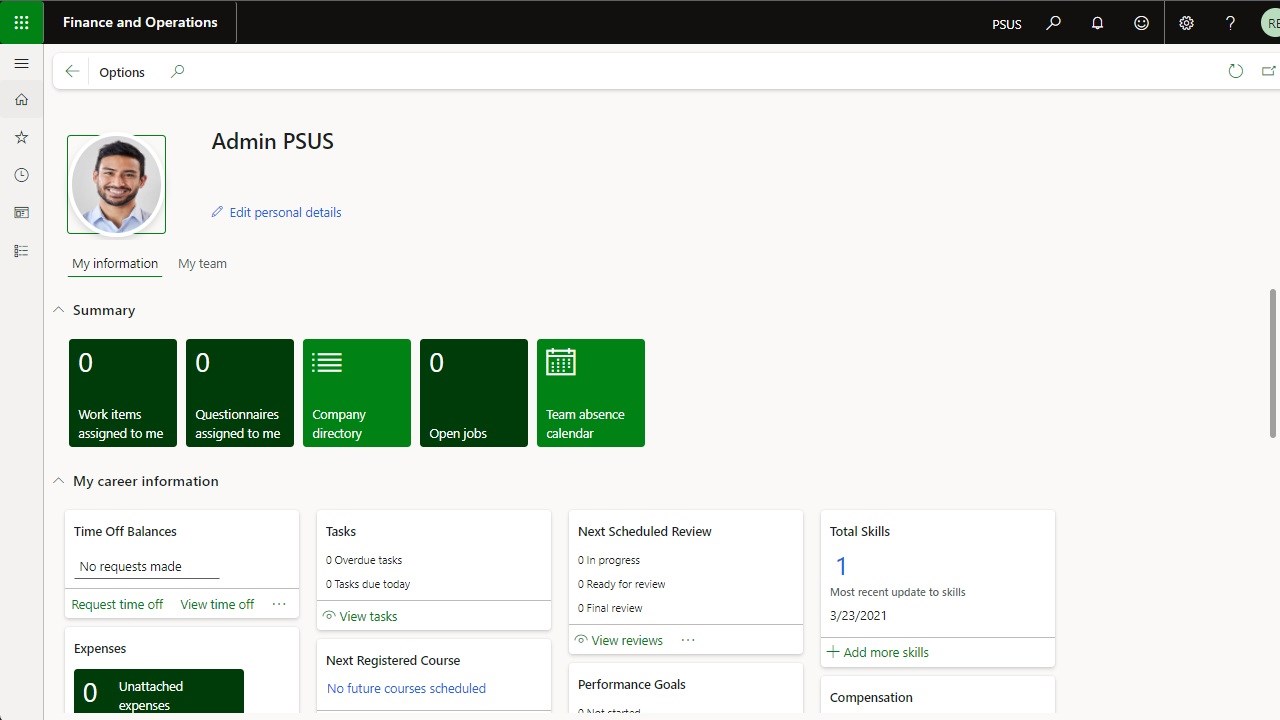The image size is (1280, 720).
Task: Go to Home in the left sidebar
Action: (x=21, y=100)
